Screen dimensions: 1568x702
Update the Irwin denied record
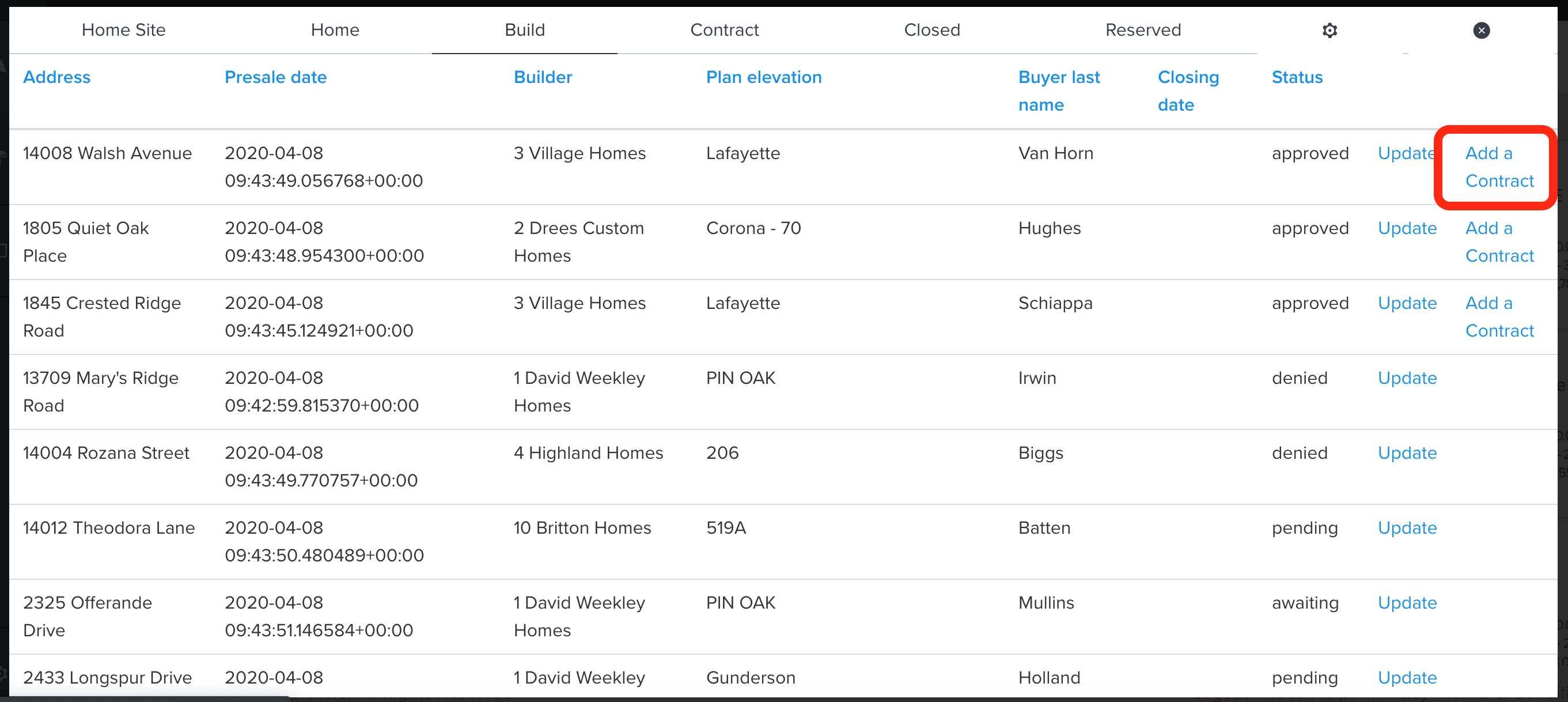click(x=1407, y=378)
